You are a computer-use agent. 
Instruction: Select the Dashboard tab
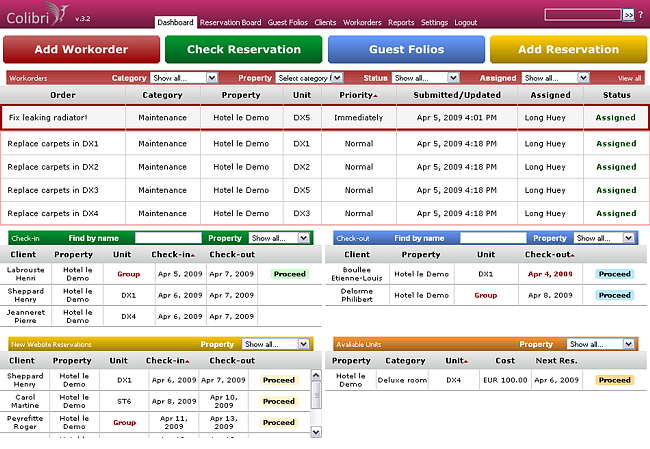pyautogui.click(x=175, y=22)
